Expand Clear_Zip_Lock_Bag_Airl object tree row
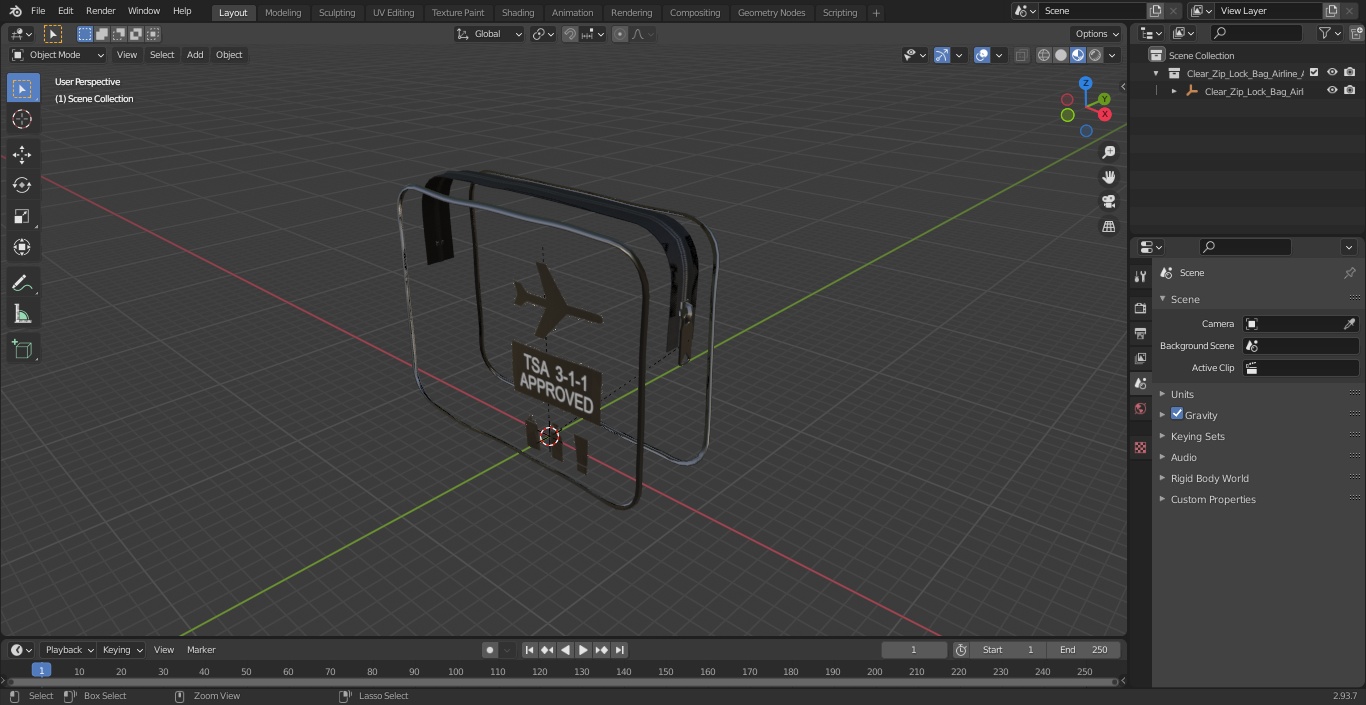Viewport: 1366px width, 705px height. click(1174, 91)
